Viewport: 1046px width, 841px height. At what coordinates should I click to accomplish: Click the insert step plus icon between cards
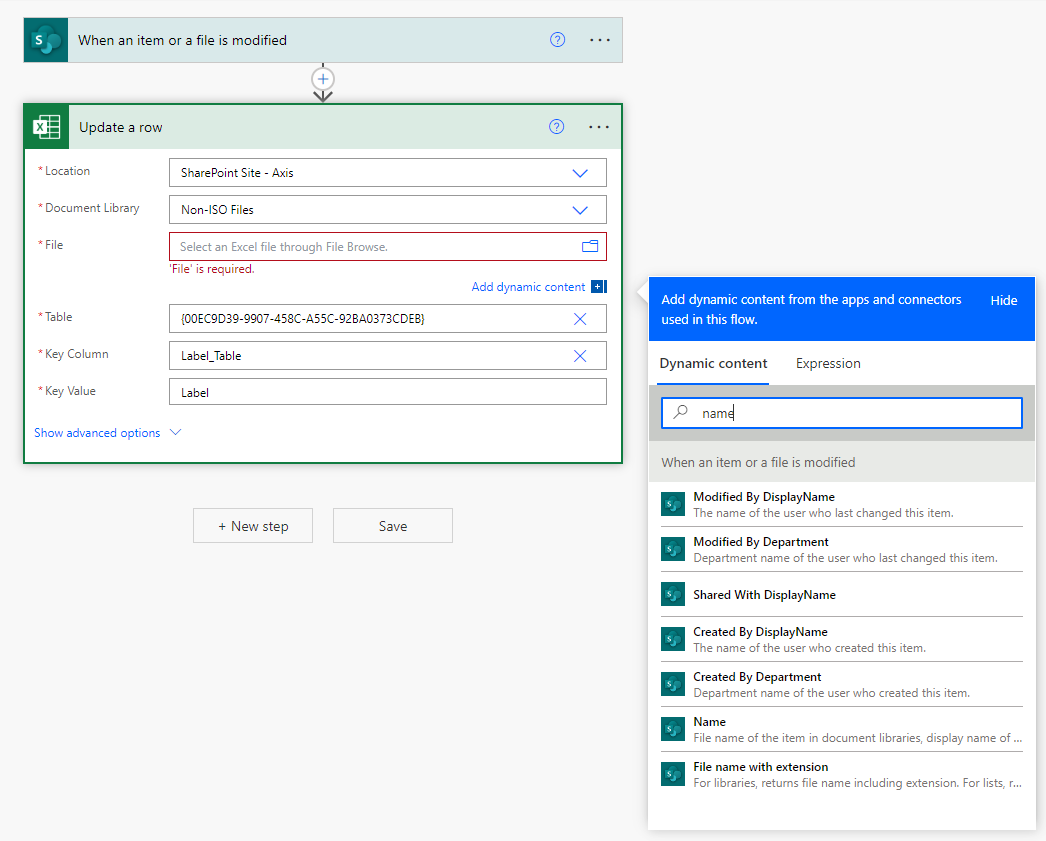point(323,78)
